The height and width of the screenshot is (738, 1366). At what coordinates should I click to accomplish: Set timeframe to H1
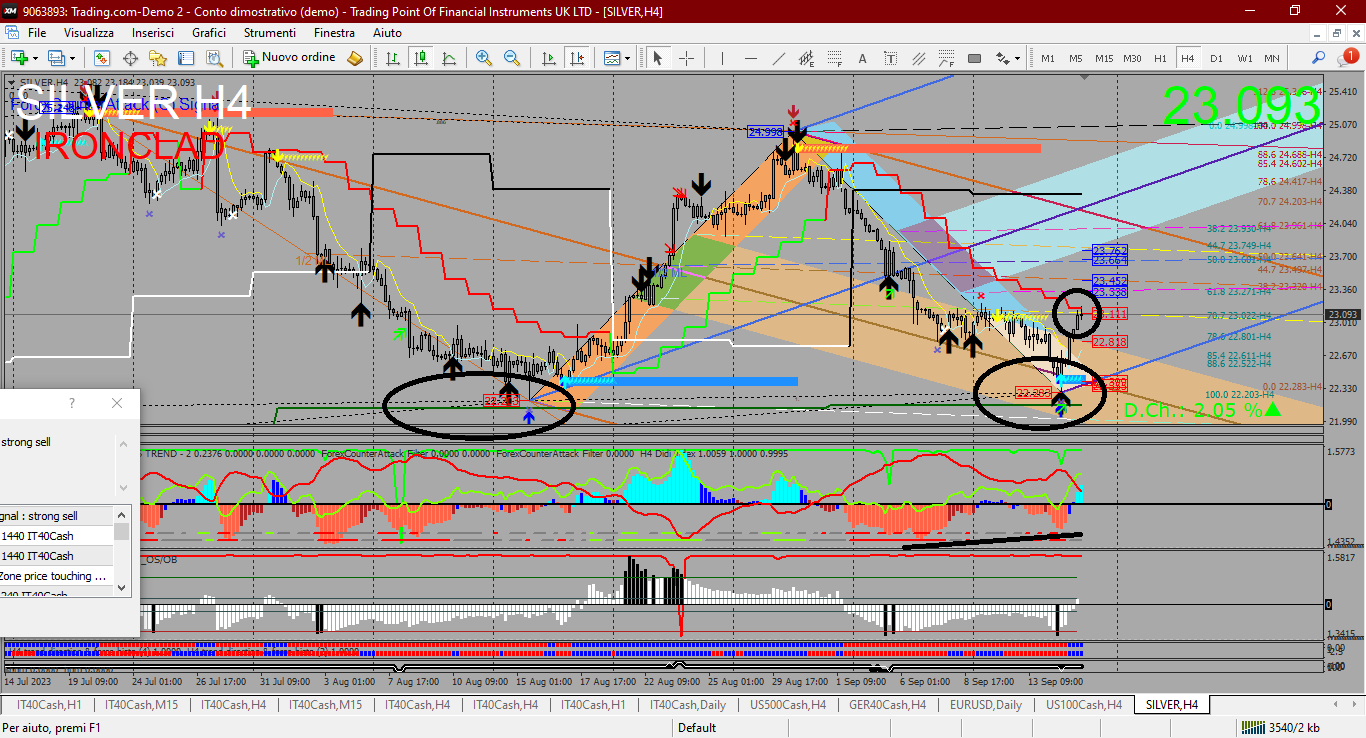1160,58
